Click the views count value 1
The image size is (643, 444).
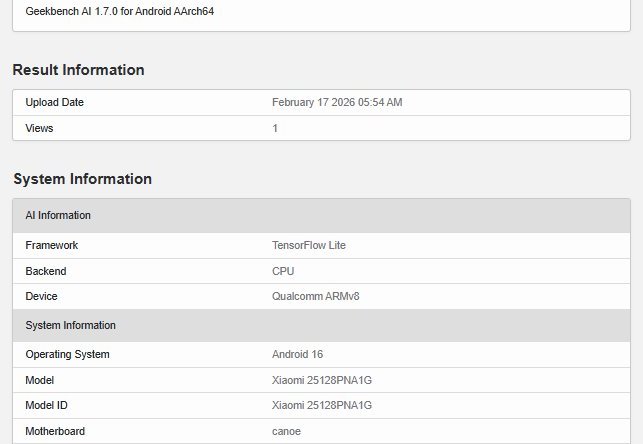[x=275, y=128]
